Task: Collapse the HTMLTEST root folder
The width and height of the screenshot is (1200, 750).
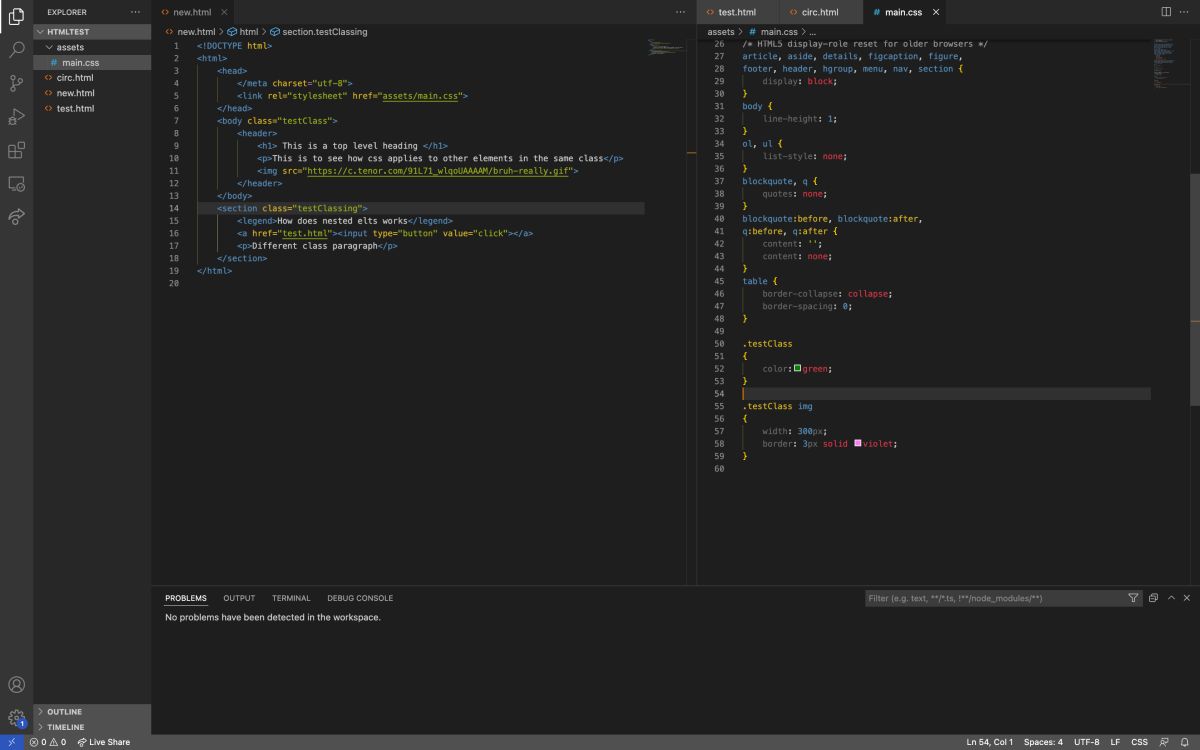Action: coord(92,32)
